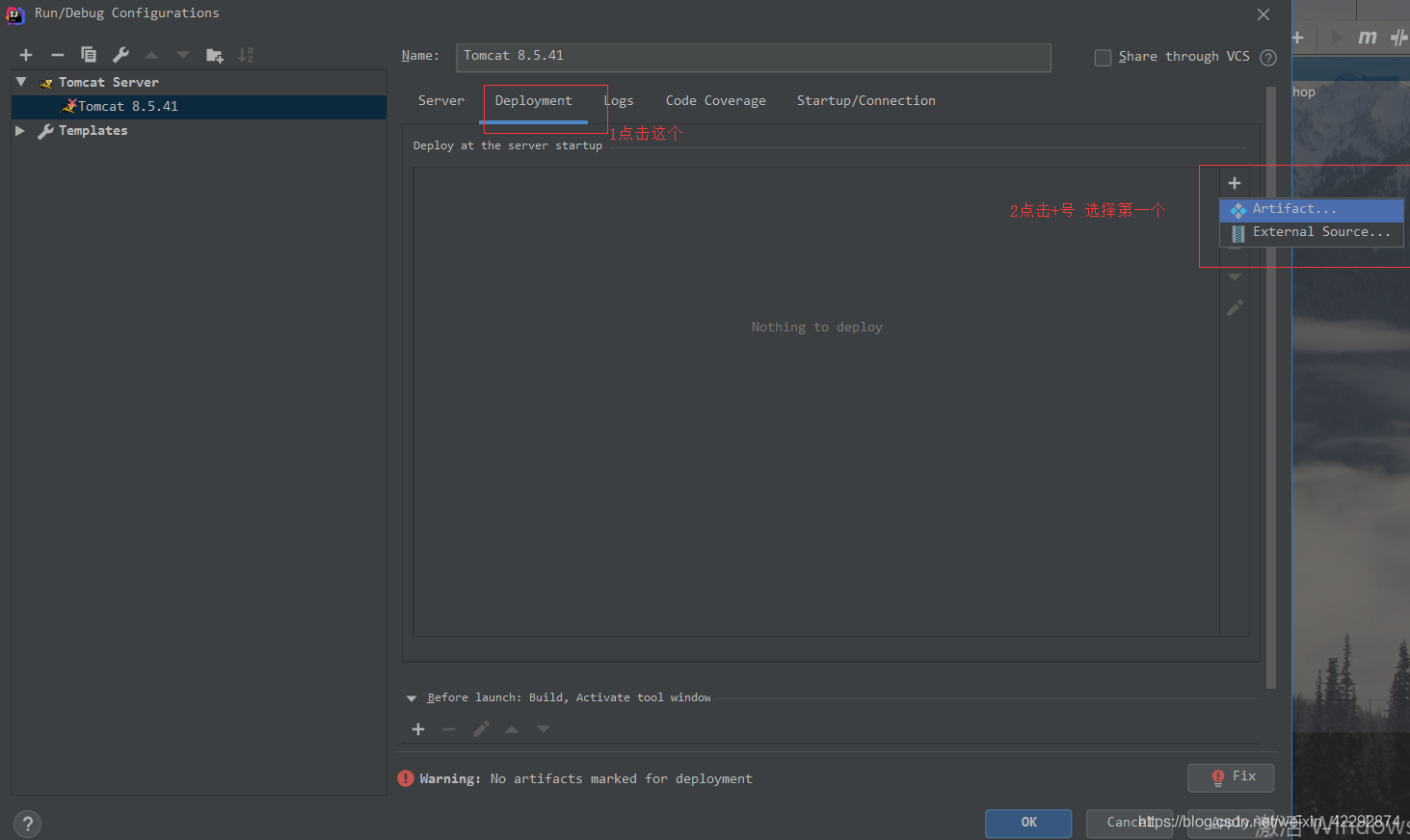Screen dimensions: 1410x840
Task: Switch to the Logs tab
Action: coord(619,100)
